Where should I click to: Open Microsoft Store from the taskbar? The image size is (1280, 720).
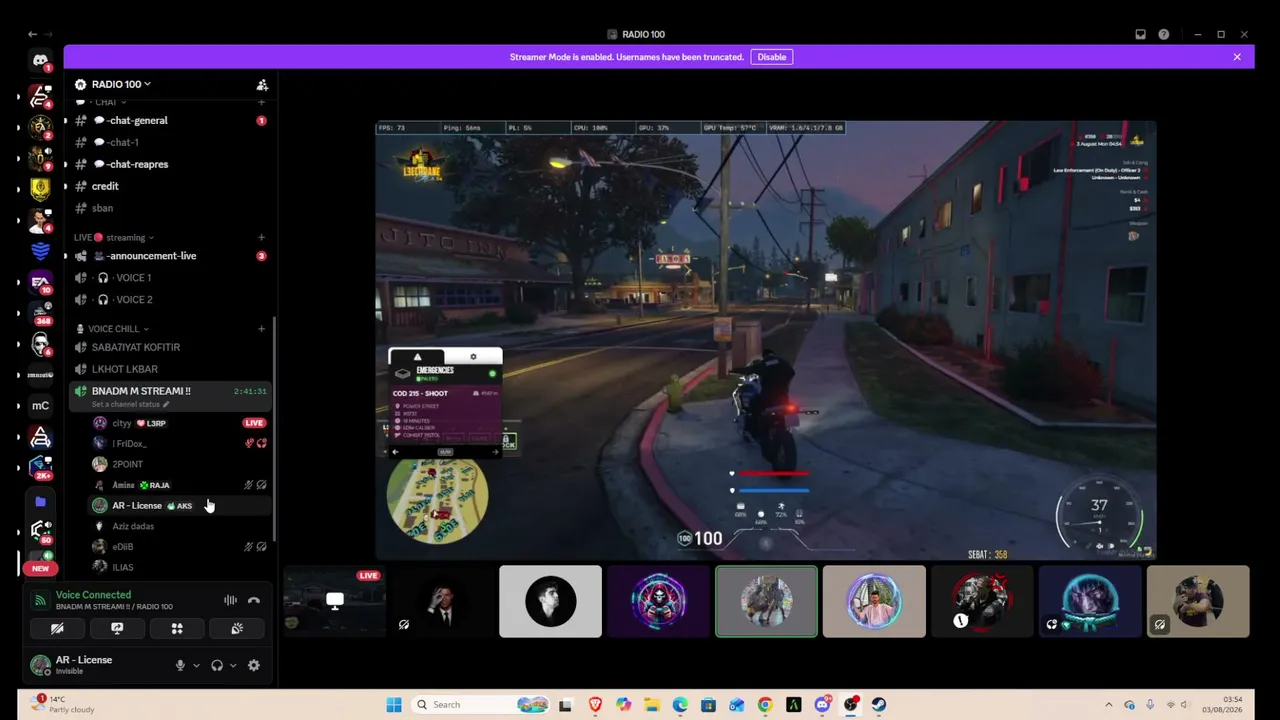click(708, 704)
